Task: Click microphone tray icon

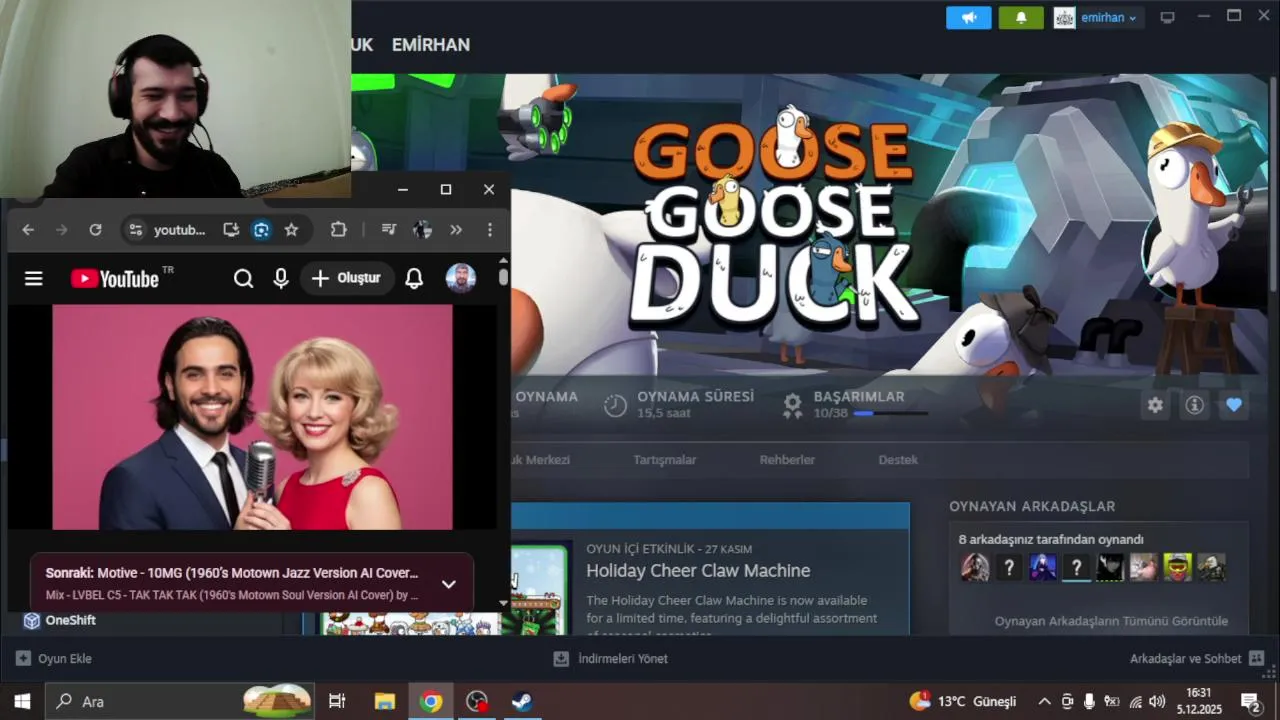Action: [x=1089, y=701]
